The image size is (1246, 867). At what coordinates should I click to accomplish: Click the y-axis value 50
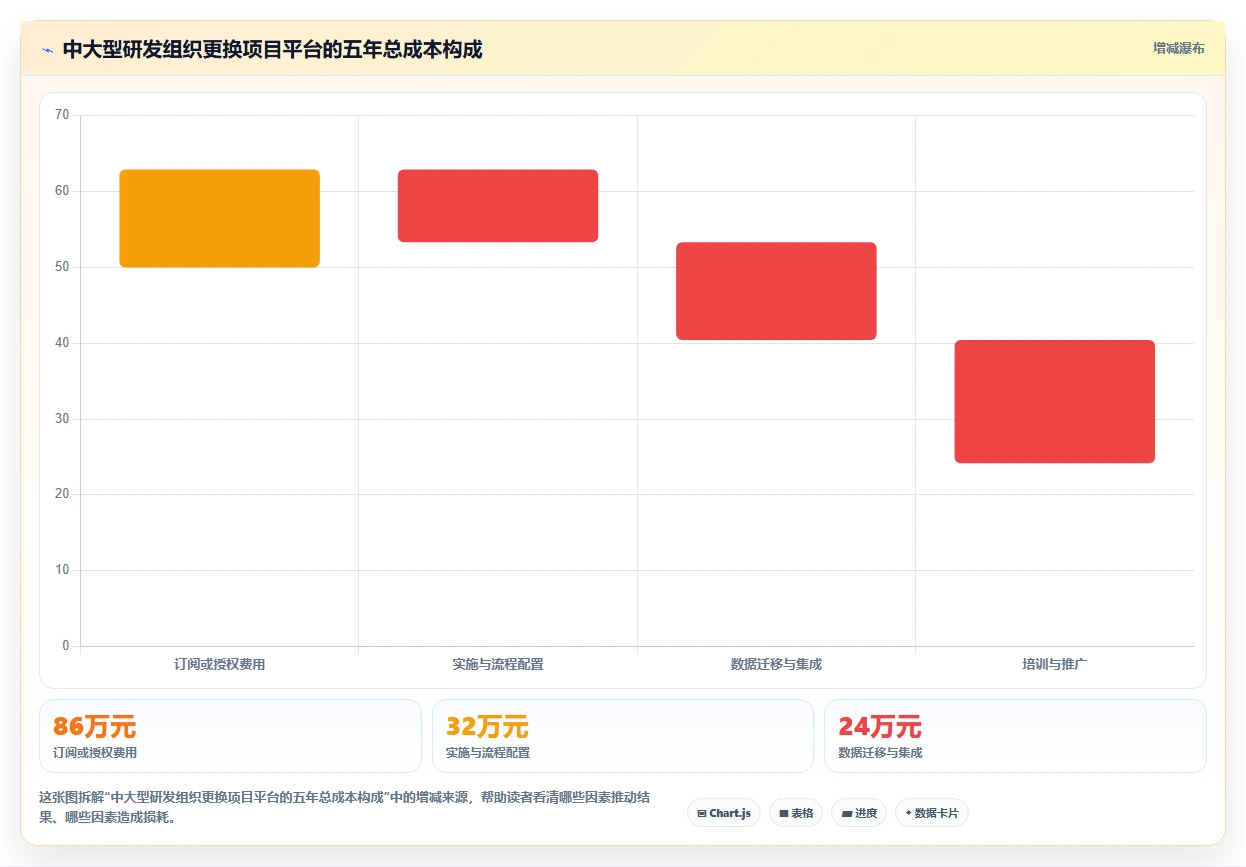pyautogui.click(x=62, y=267)
